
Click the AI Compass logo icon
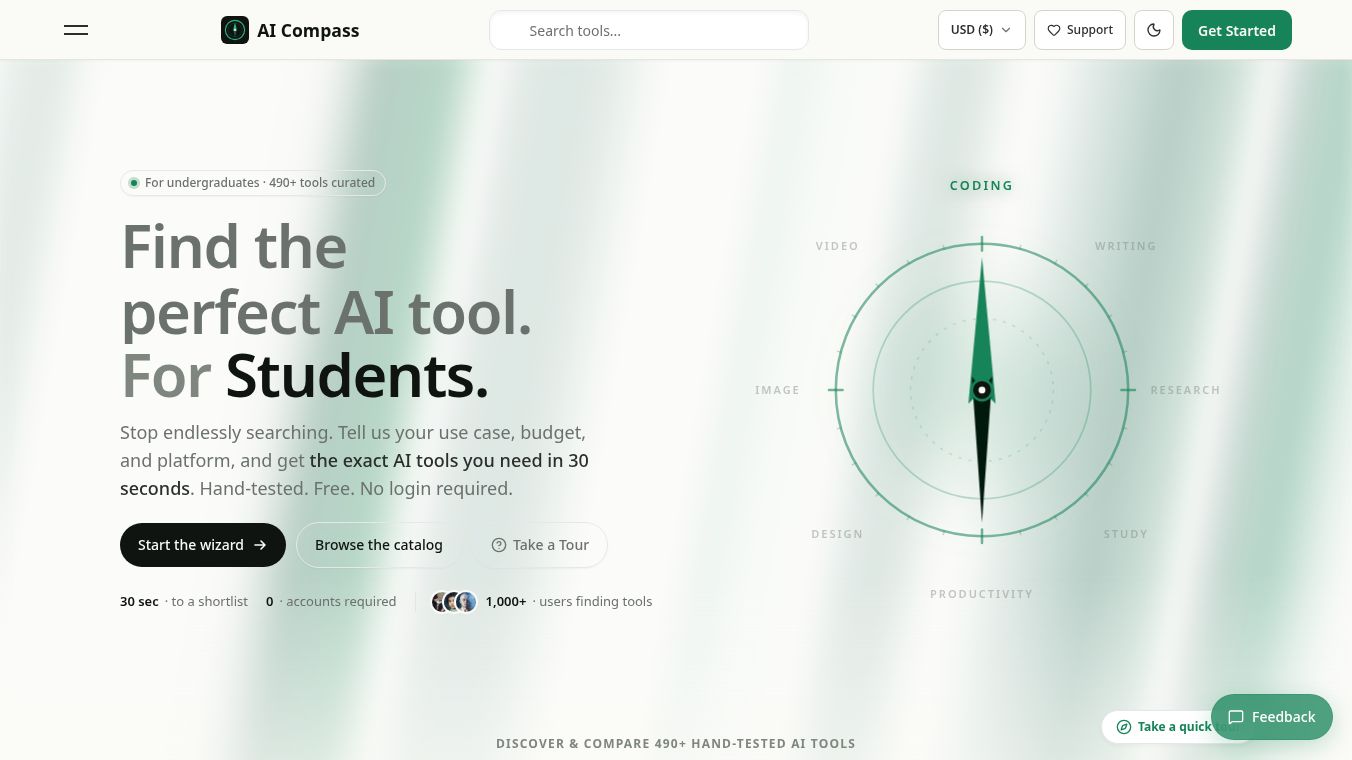pyautogui.click(x=235, y=30)
